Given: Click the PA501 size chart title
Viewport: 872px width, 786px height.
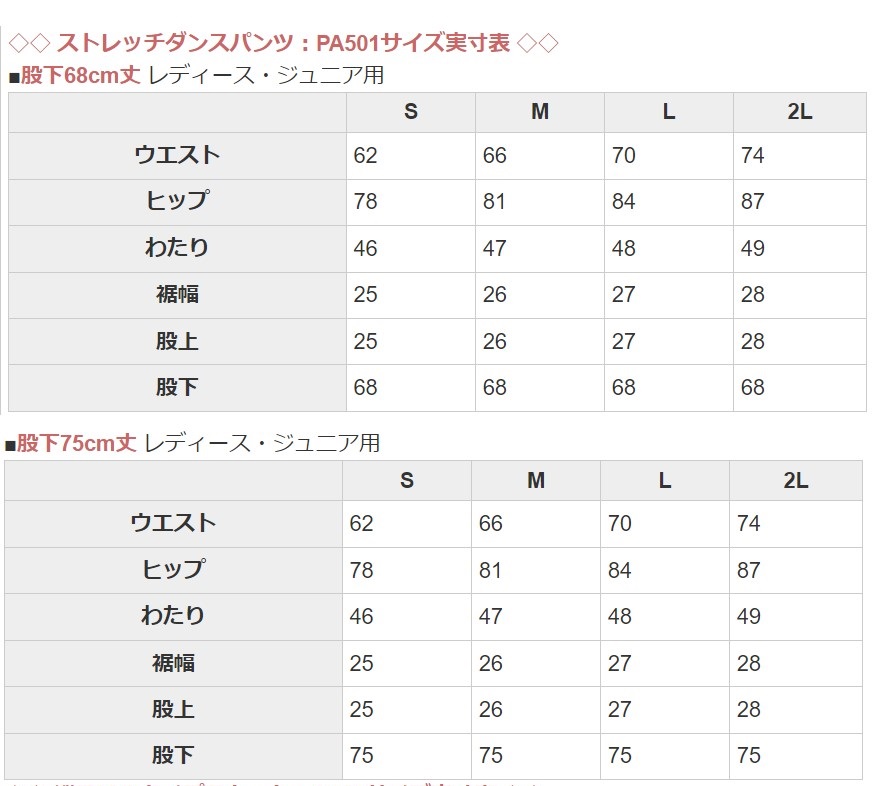Looking at the screenshot, I should (x=284, y=43).
